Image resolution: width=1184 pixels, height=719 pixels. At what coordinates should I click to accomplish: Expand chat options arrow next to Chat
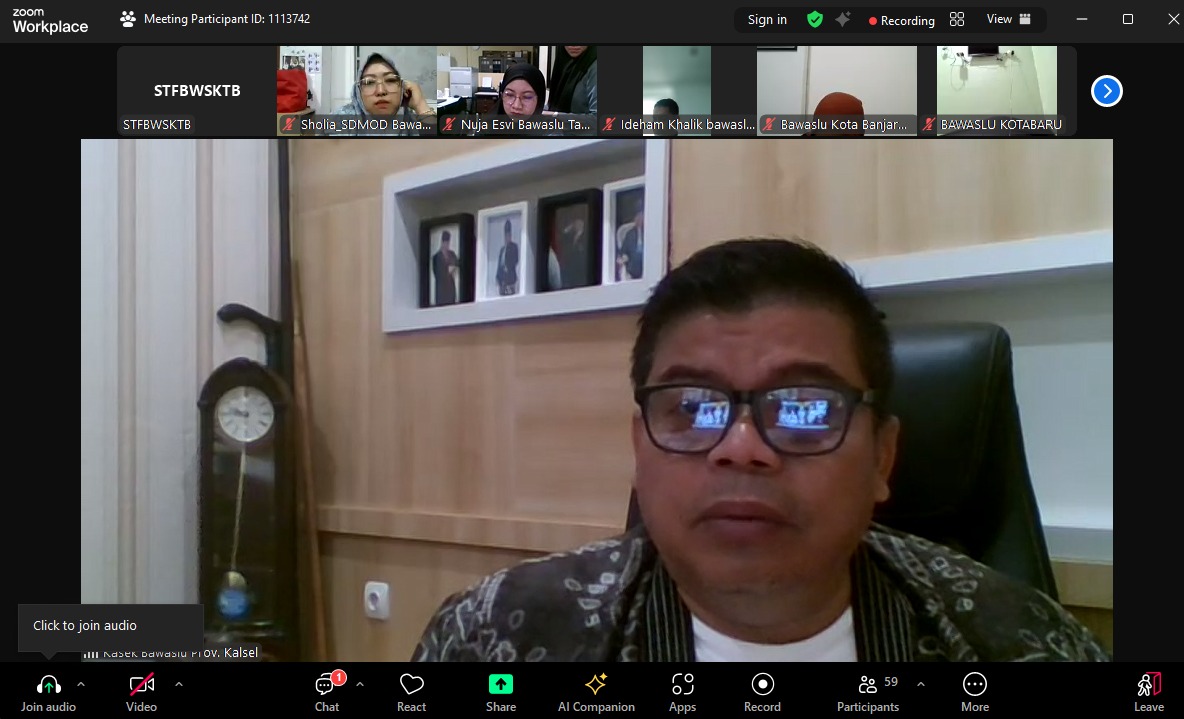point(360,684)
